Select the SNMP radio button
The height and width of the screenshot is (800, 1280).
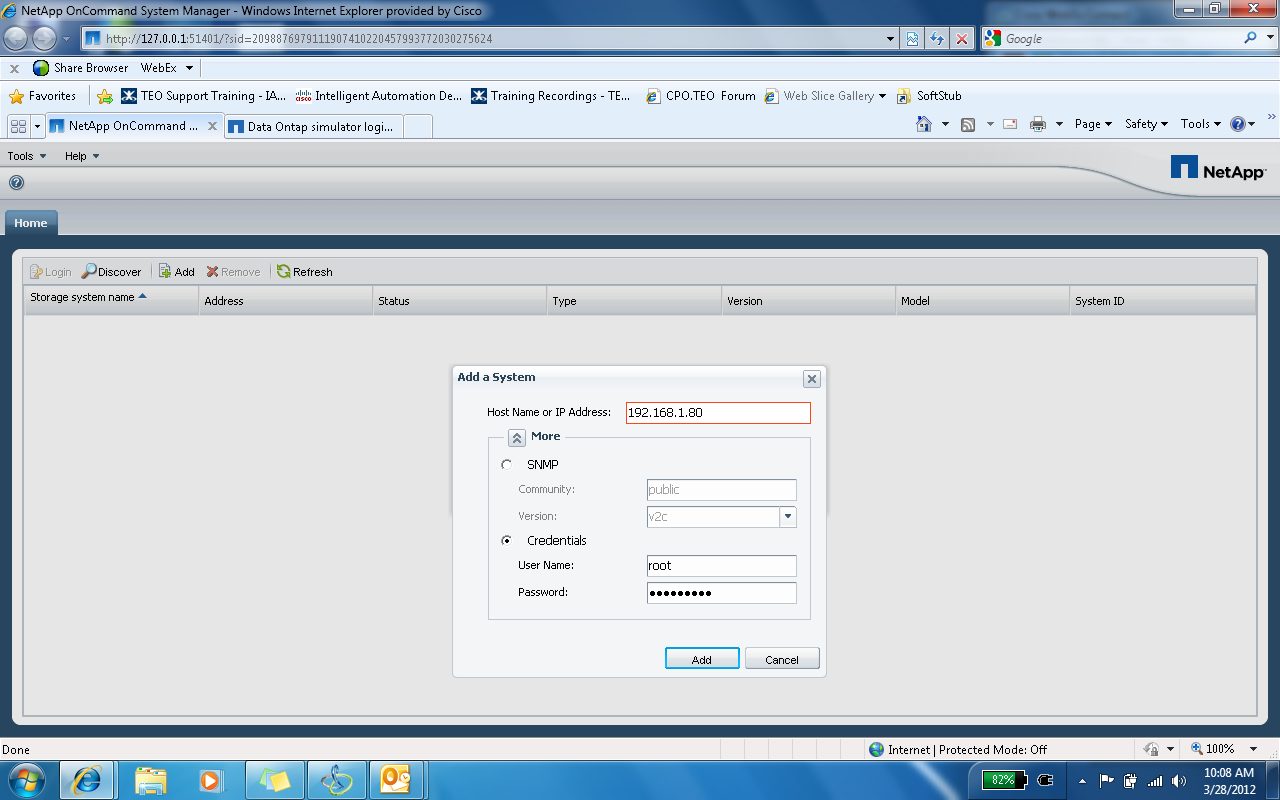[507, 465]
